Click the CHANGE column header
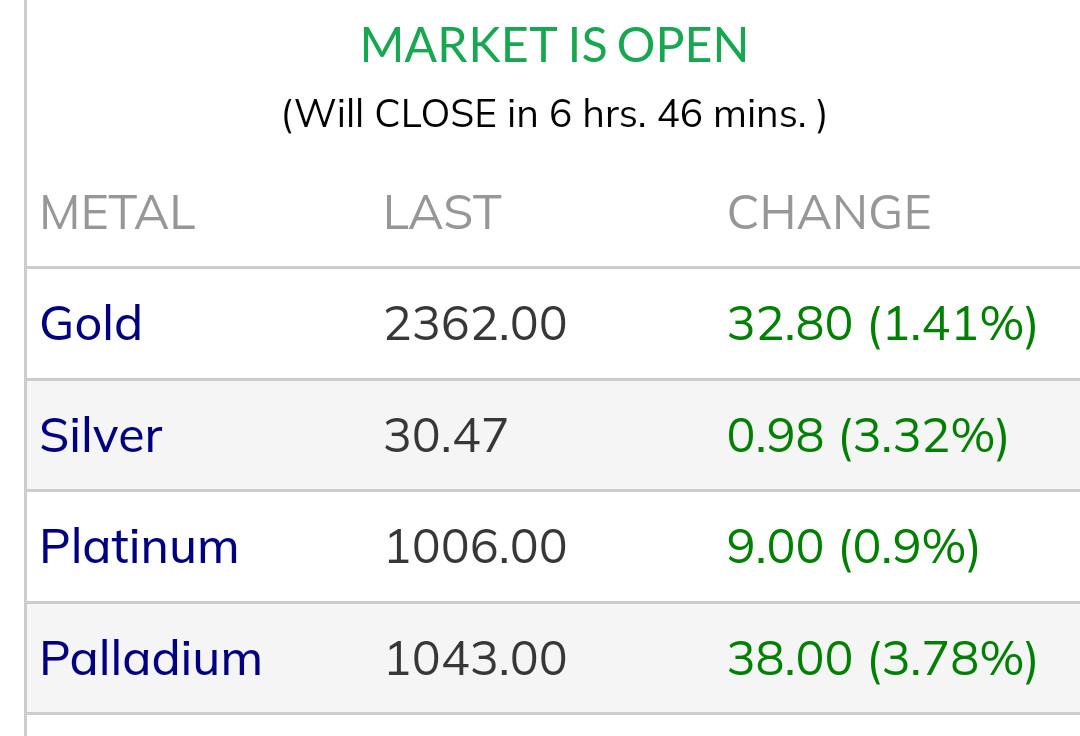Image resolution: width=1080 pixels, height=736 pixels. [829, 213]
